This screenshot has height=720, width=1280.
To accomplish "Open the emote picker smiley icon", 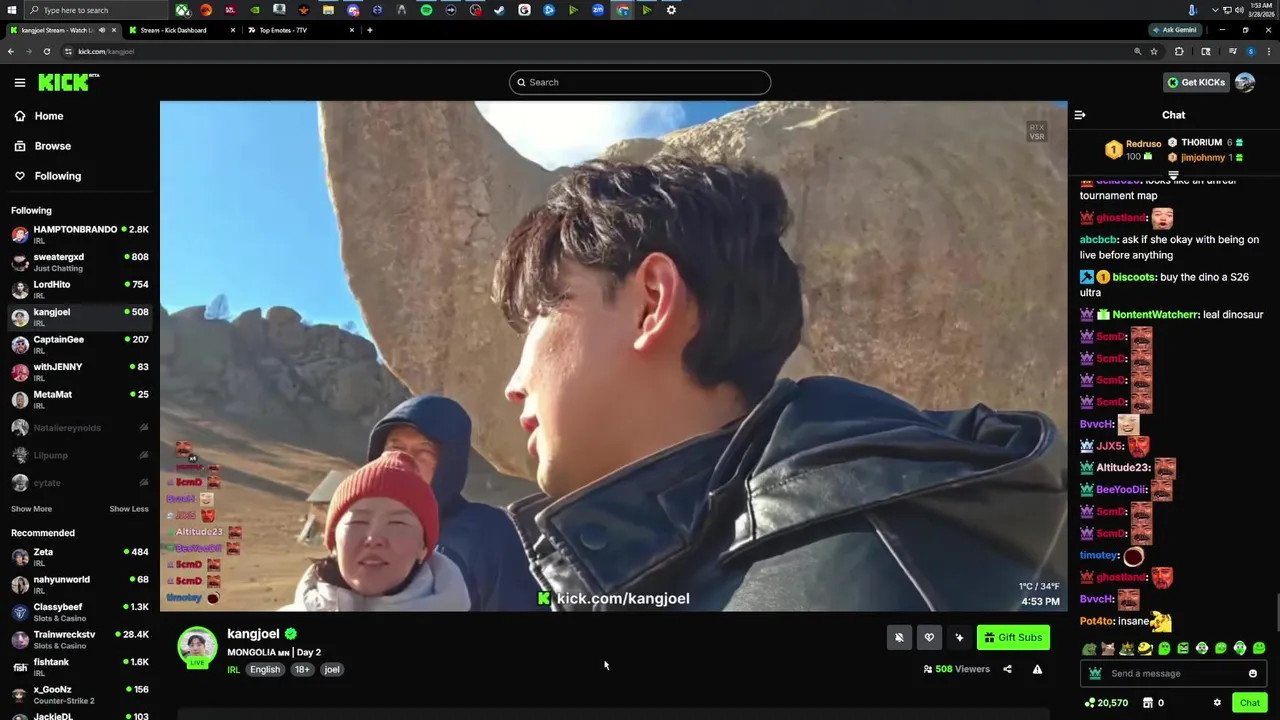I will [x=1252, y=673].
